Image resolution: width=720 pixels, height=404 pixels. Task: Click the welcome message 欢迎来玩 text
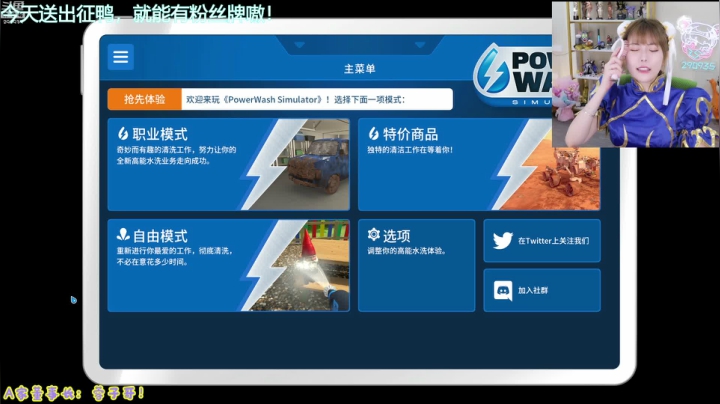295,100
